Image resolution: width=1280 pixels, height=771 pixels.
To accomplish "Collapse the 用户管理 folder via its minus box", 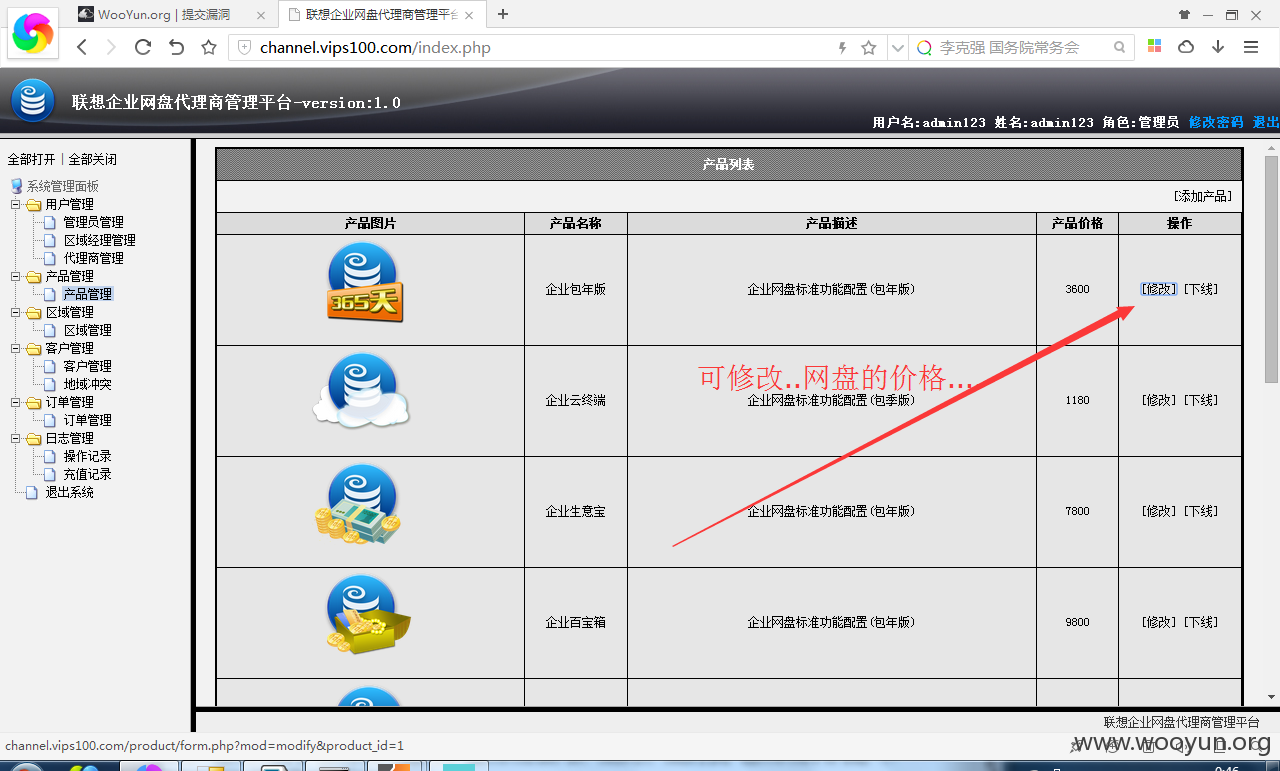I will point(15,204).
